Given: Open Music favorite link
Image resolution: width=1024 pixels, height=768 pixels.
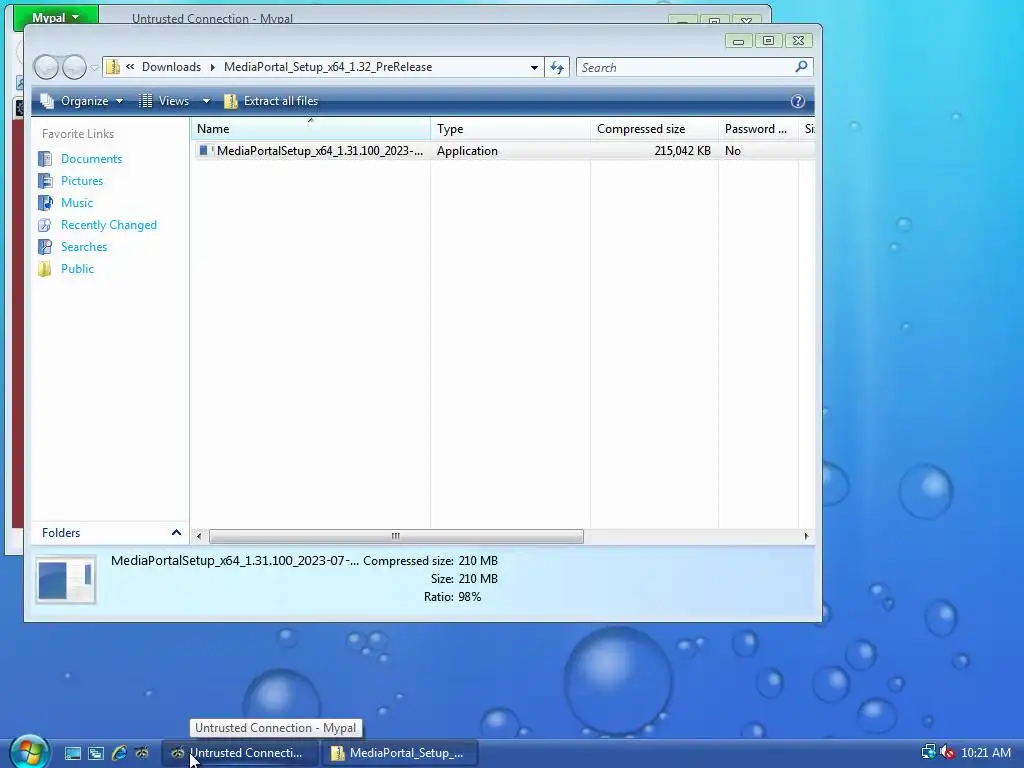Looking at the screenshot, I should 76,203.
